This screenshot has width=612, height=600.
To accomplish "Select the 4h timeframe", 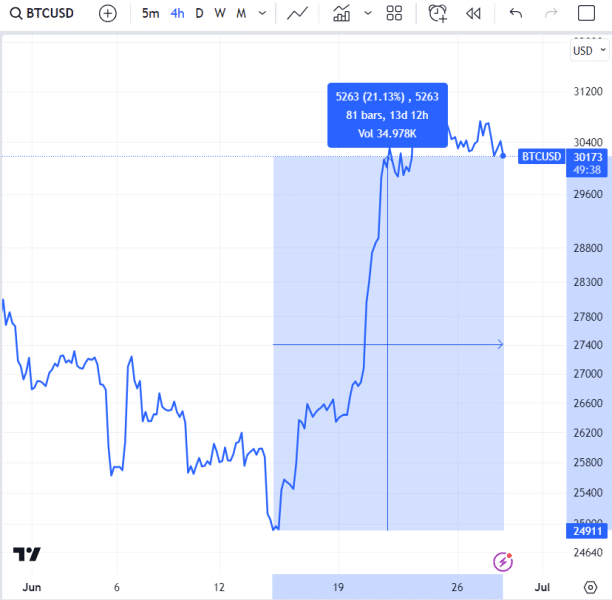I will [x=177, y=14].
